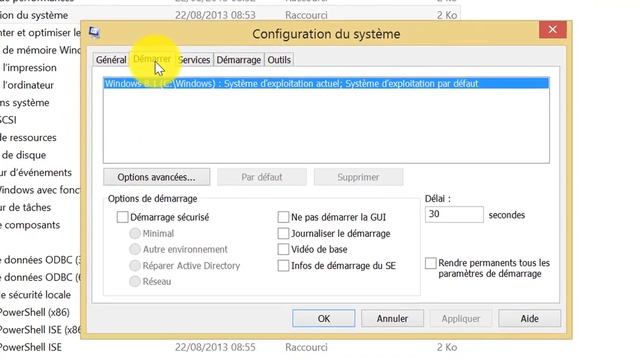The height and width of the screenshot is (360, 640).
Task: Close the Configuration du système dialog
Action: click(552, 29)
